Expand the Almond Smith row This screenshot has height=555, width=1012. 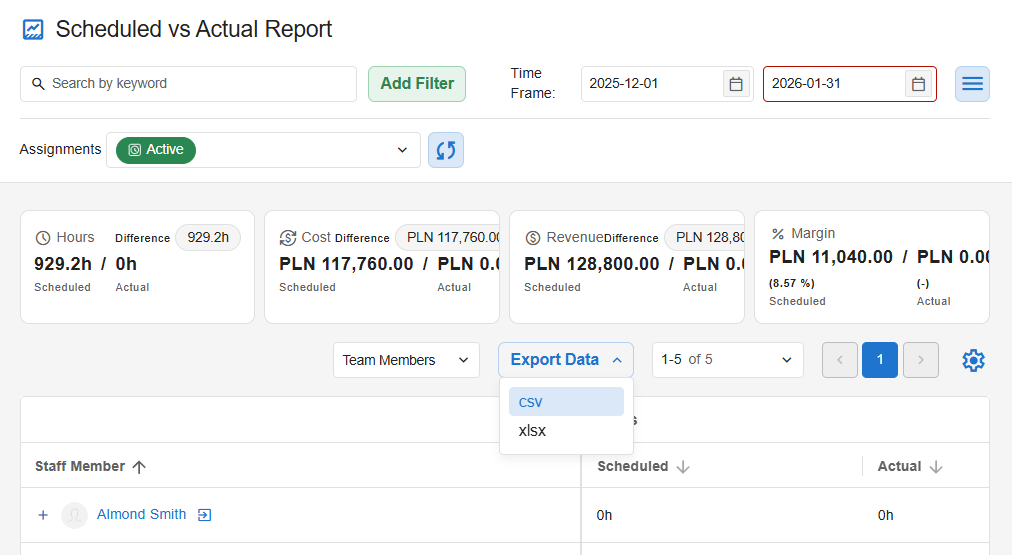43,515
